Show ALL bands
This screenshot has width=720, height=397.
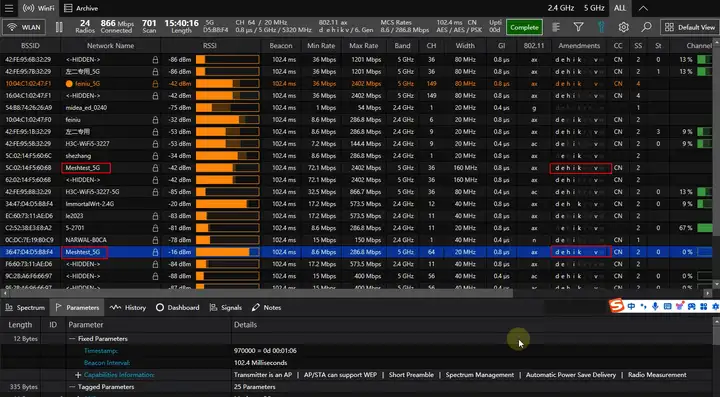click(619, 8)
